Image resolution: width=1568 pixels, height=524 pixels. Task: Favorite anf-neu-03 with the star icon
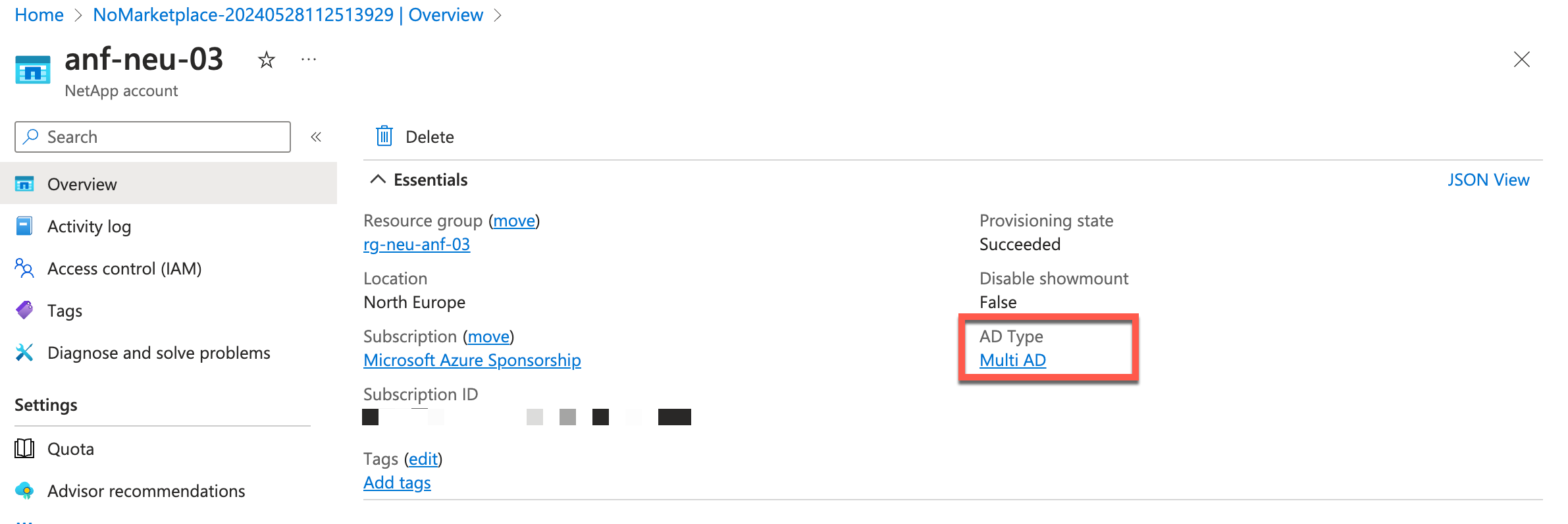pyautogui.click(x=266, y=60)
